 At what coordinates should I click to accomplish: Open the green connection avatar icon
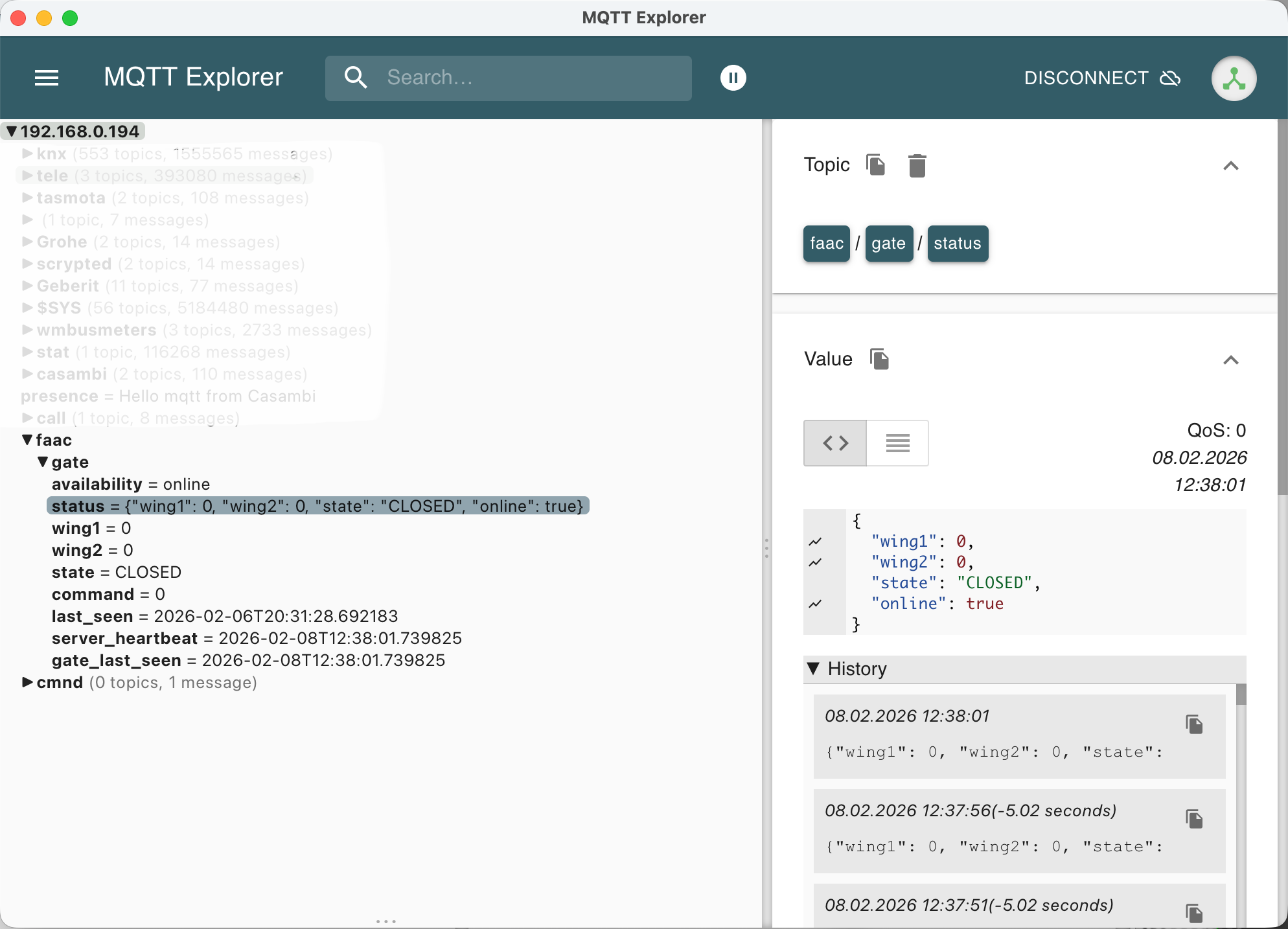pos(1234,78)
